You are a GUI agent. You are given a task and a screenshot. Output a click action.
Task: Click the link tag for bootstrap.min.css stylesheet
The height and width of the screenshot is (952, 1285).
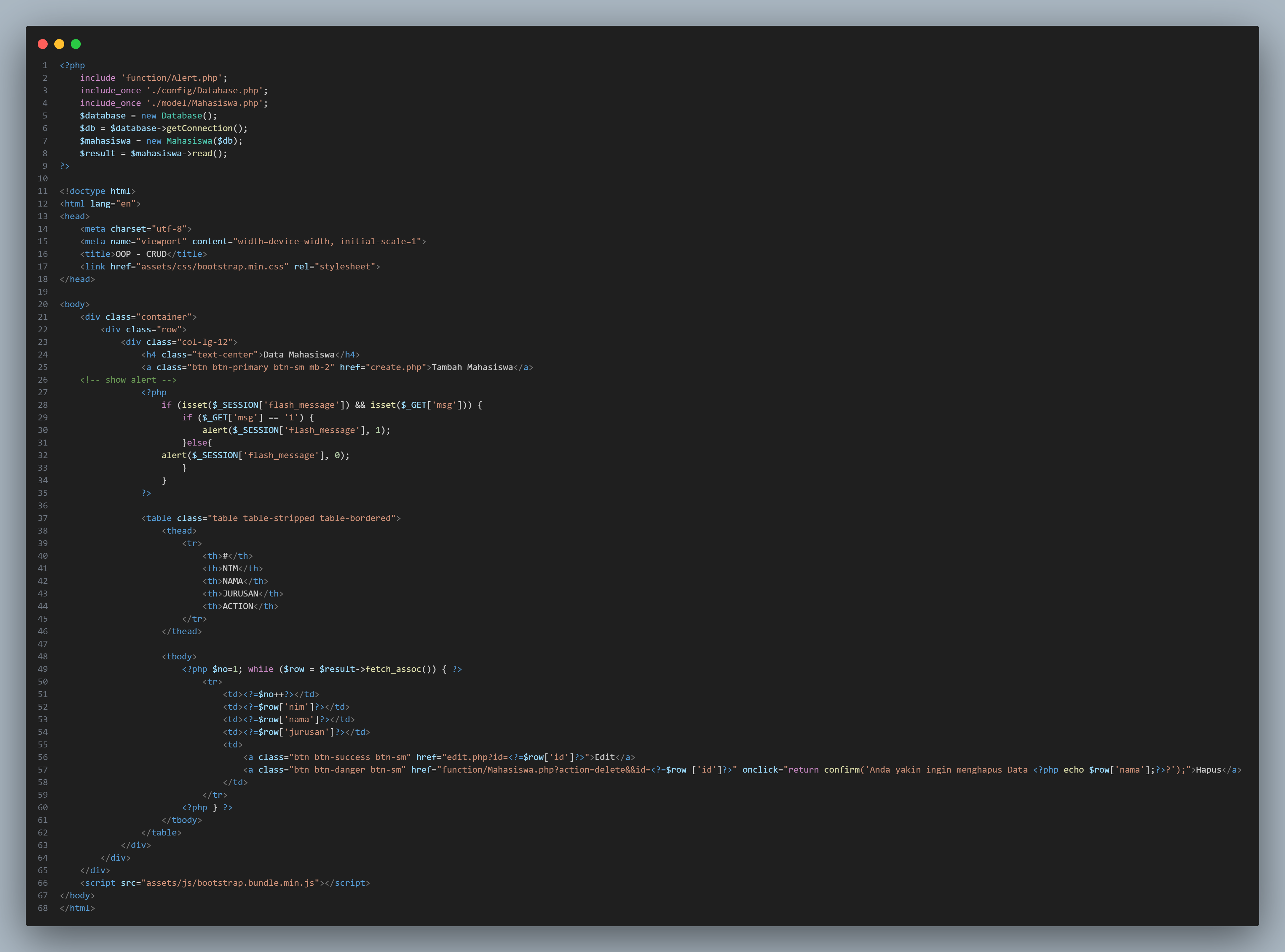[213, 266]
